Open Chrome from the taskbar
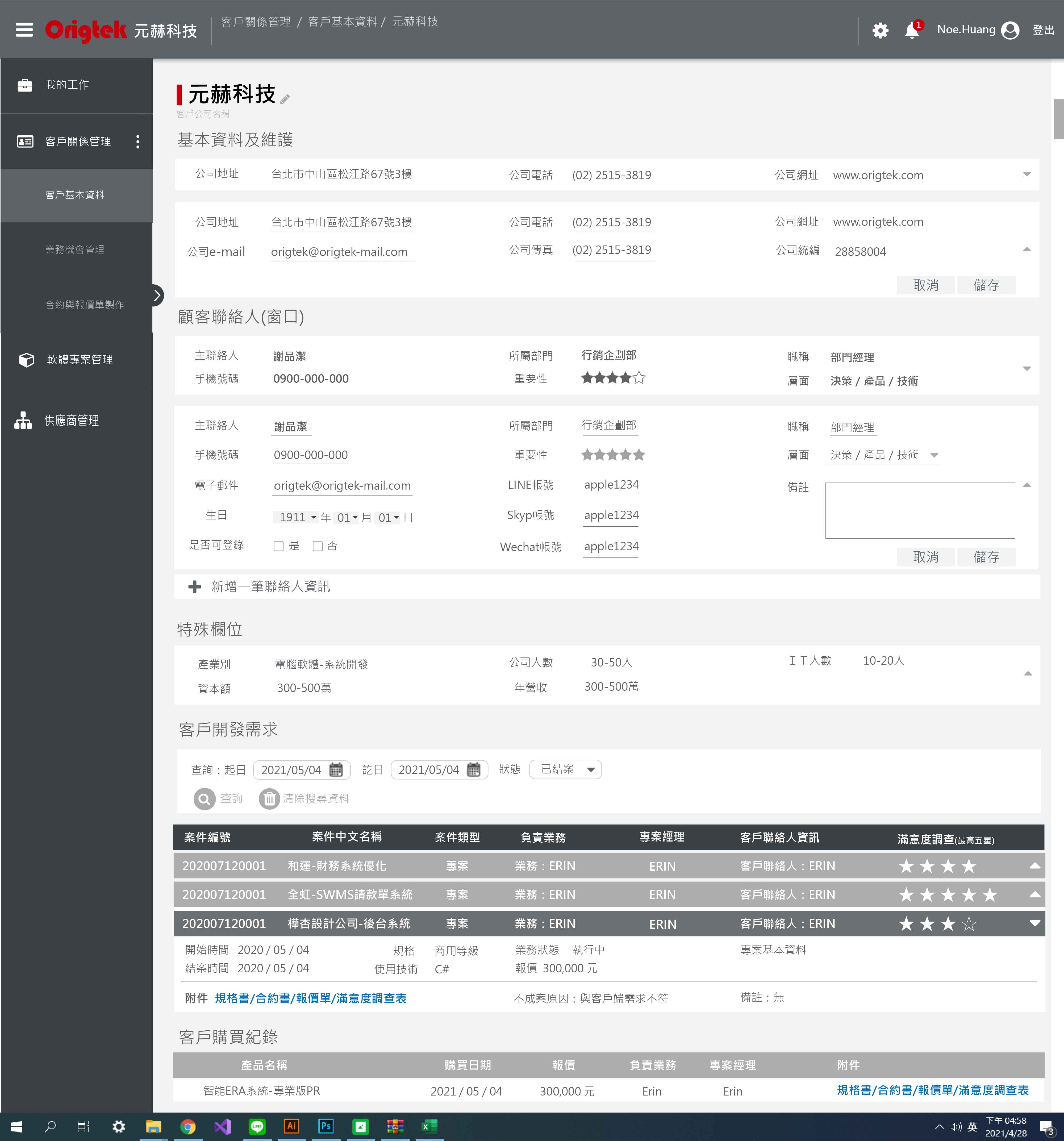The image size is (1064, 1141). click(x=188, y=1127)
